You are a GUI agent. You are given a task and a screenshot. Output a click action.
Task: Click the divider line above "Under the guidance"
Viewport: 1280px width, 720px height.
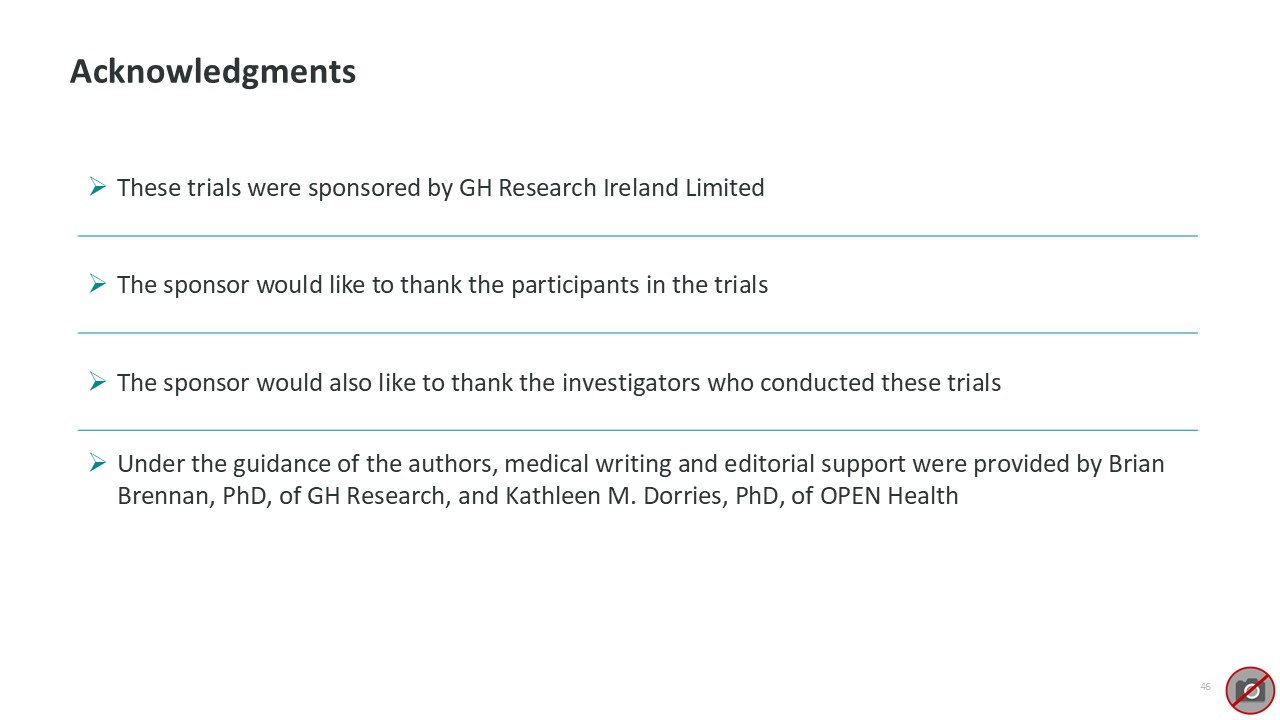(638, 430)
